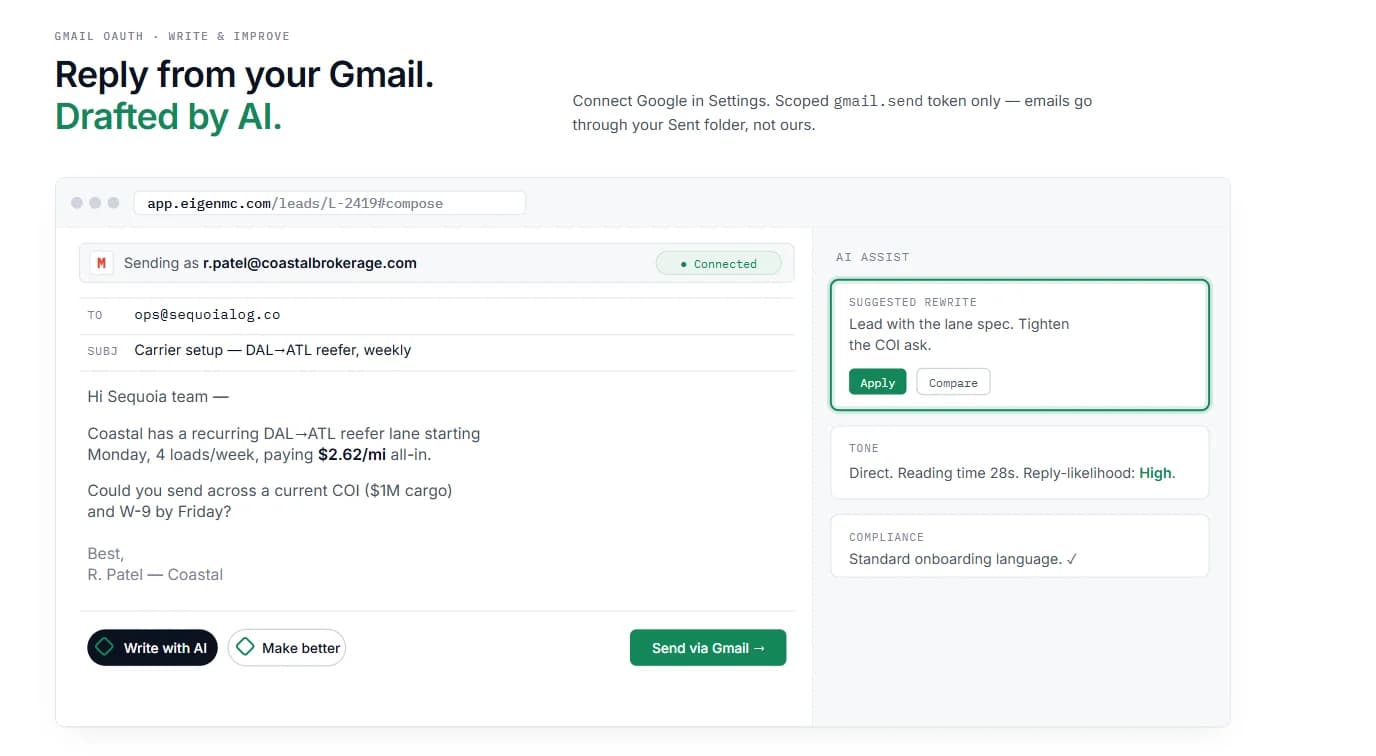
Task: Click the third gray window dot
Action: coord(113,203)
